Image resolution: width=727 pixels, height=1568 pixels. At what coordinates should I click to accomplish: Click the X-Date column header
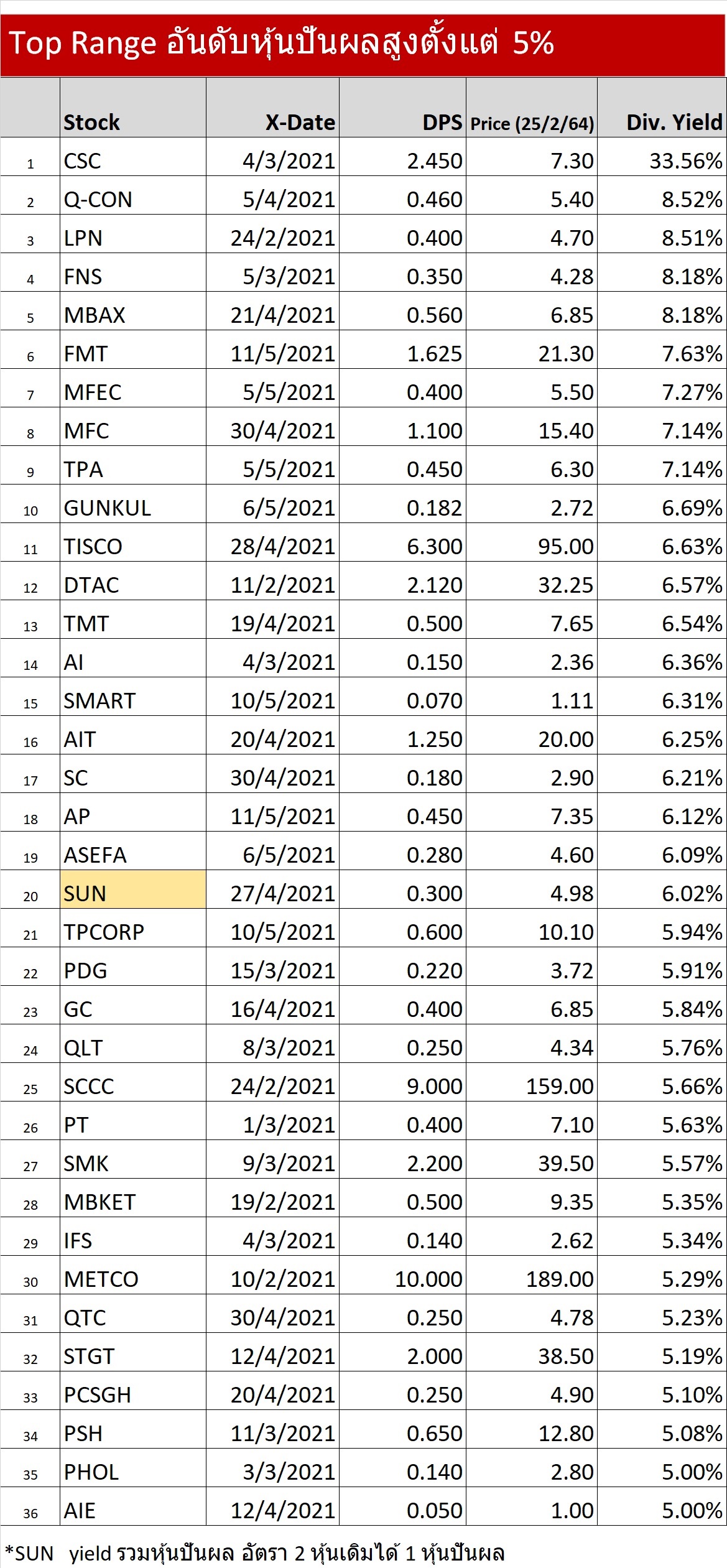coord(272,108)
